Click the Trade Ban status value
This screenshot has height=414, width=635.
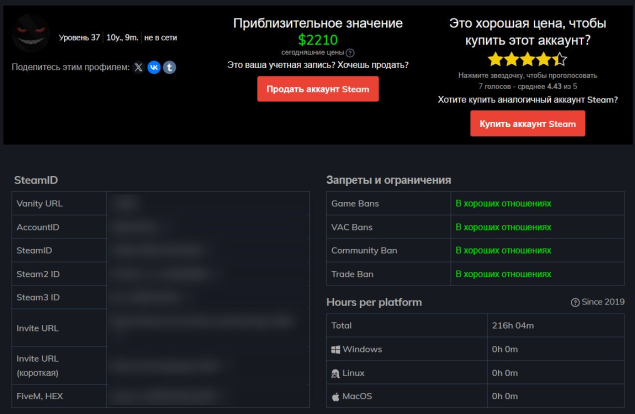pyautogui.click(x=503, y=274)
